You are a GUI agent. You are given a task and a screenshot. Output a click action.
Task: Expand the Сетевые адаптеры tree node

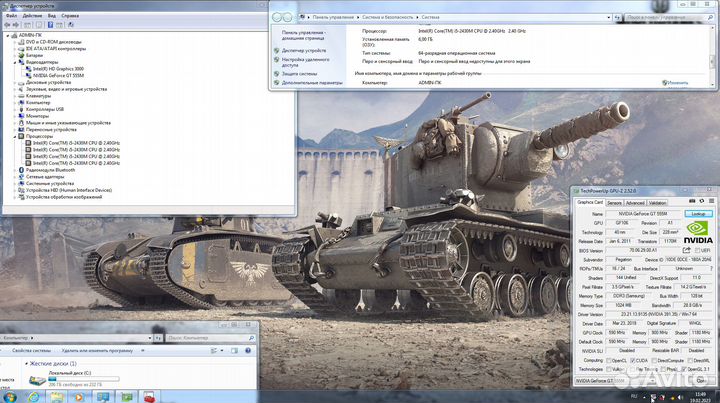pyautogui.click(x=16, y=177)
